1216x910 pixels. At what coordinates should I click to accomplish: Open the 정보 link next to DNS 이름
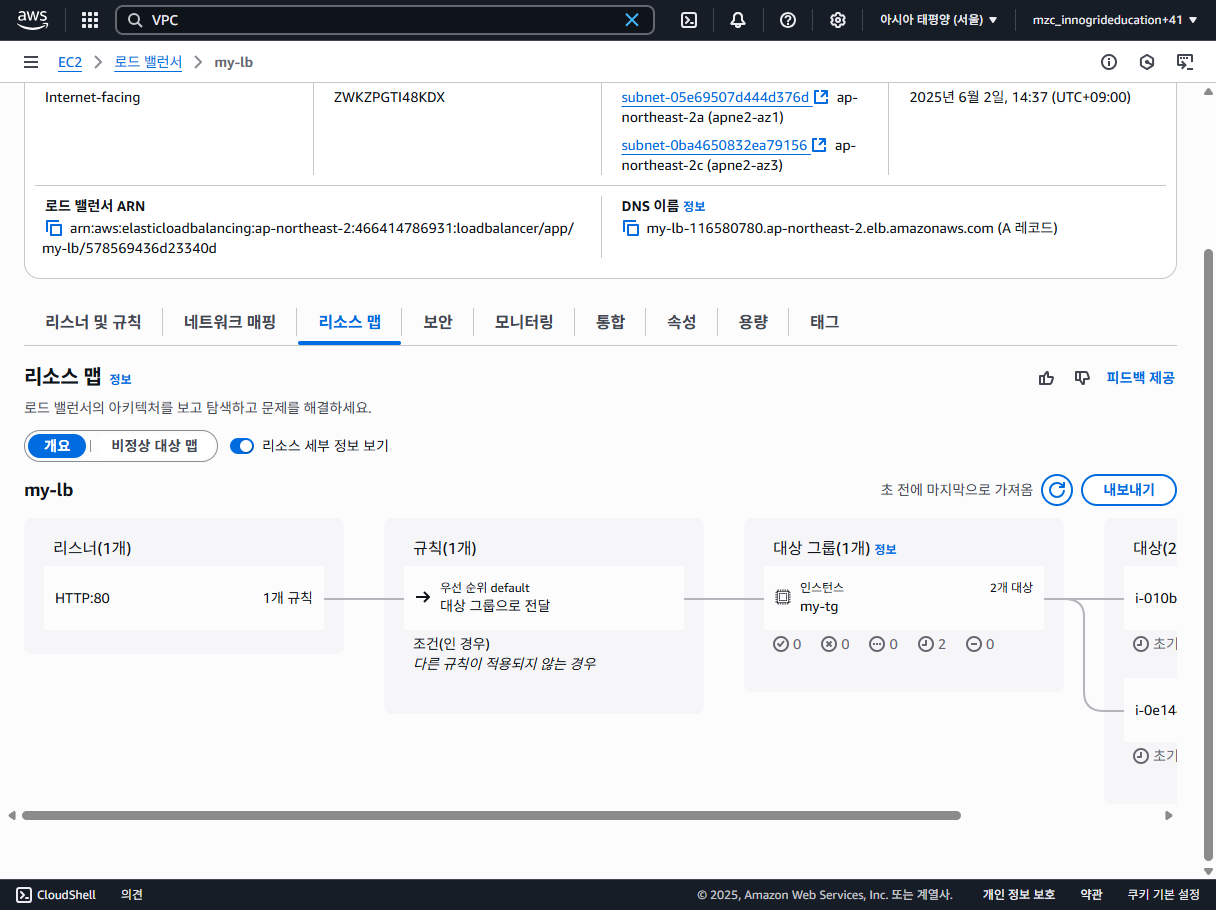point(694,206)
